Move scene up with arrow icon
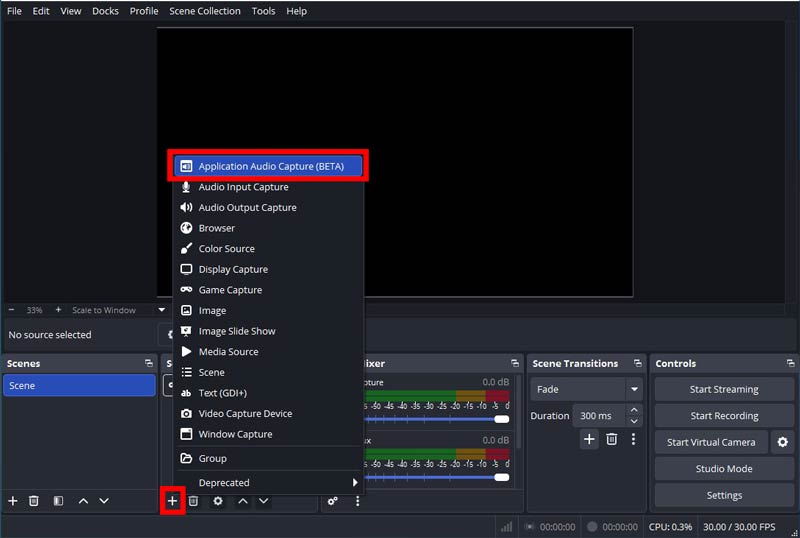The height and width of the screenshot is (538, 800). pos(83,501)
